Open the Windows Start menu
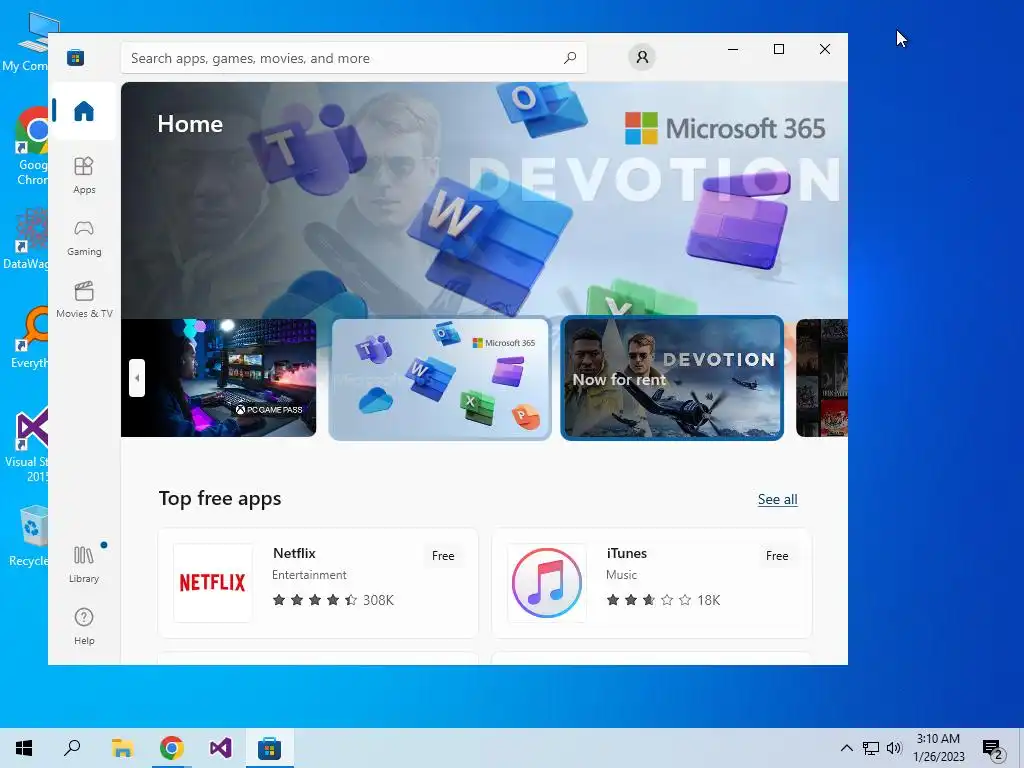This screenshot has width=1024, height=768. (x=24, y=748)
